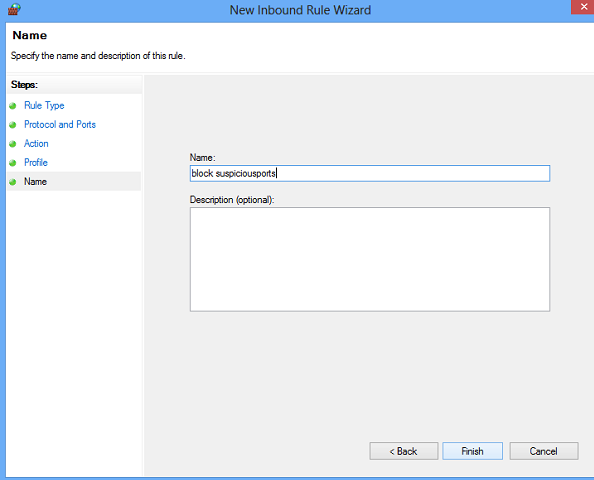Image resolution: width=594 pixels, height=480 pixels.
Task: Jump to the Action step
Action: pos(36,144)
